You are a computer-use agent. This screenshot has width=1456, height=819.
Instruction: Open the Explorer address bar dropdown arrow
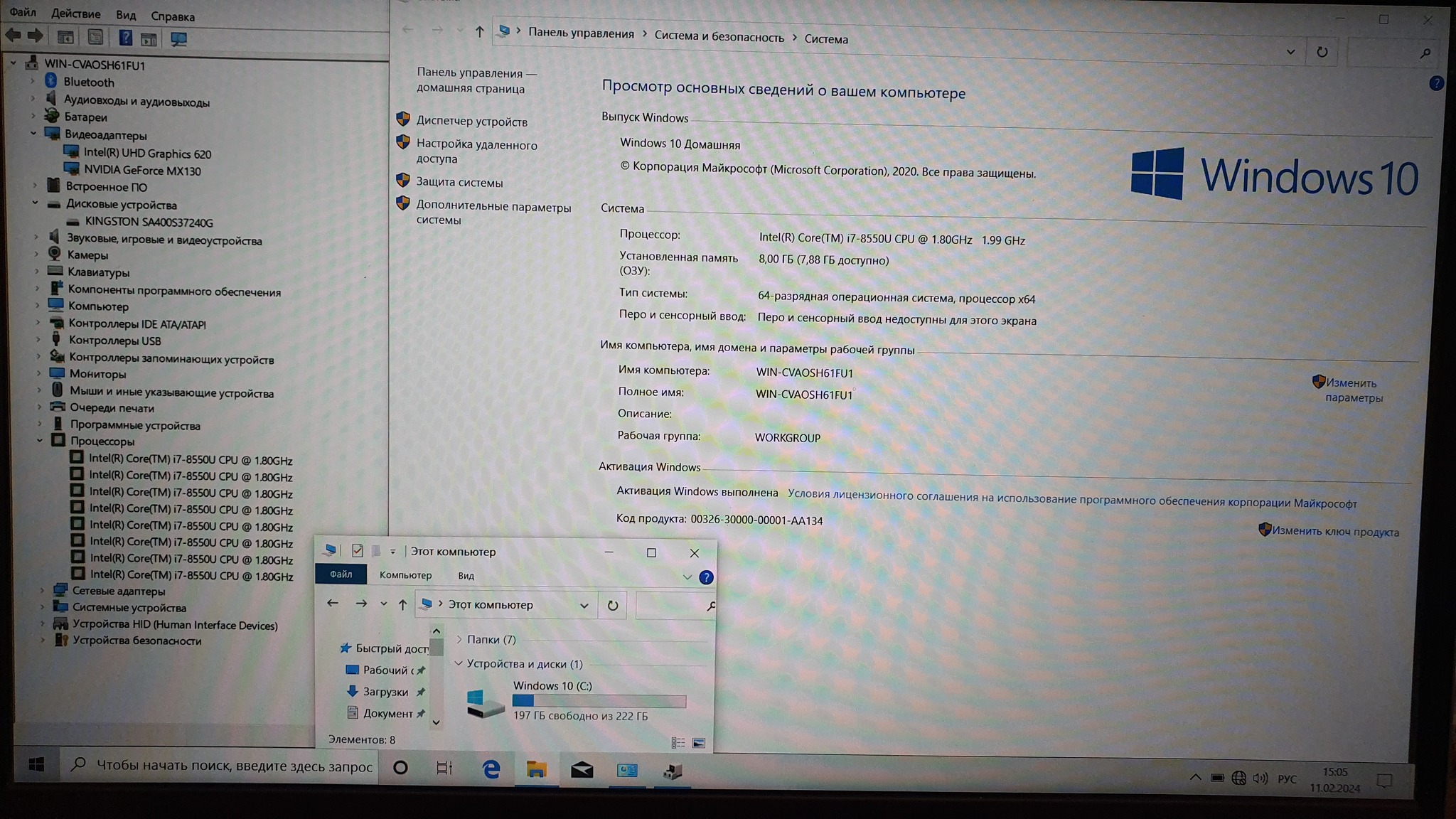click(584, 606)
